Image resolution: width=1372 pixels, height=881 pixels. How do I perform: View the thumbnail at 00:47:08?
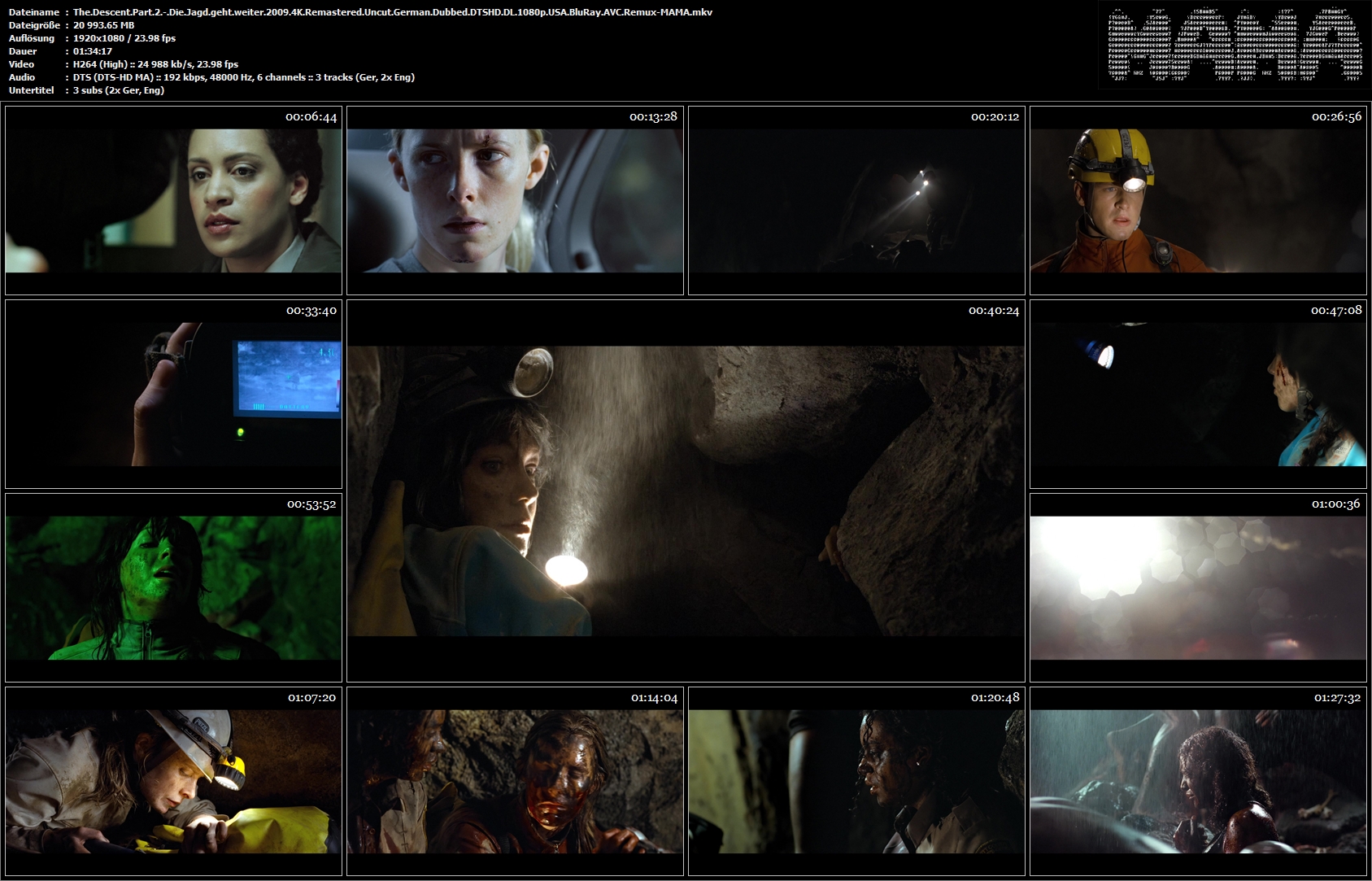(1198, 394)
